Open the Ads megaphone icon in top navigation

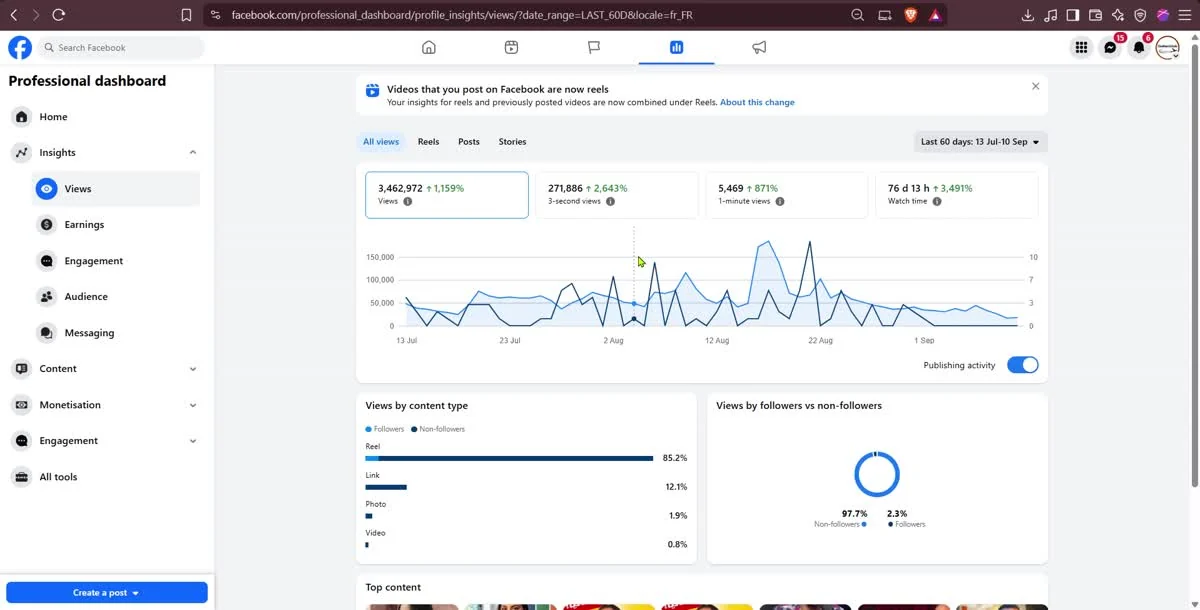point(759,47)
